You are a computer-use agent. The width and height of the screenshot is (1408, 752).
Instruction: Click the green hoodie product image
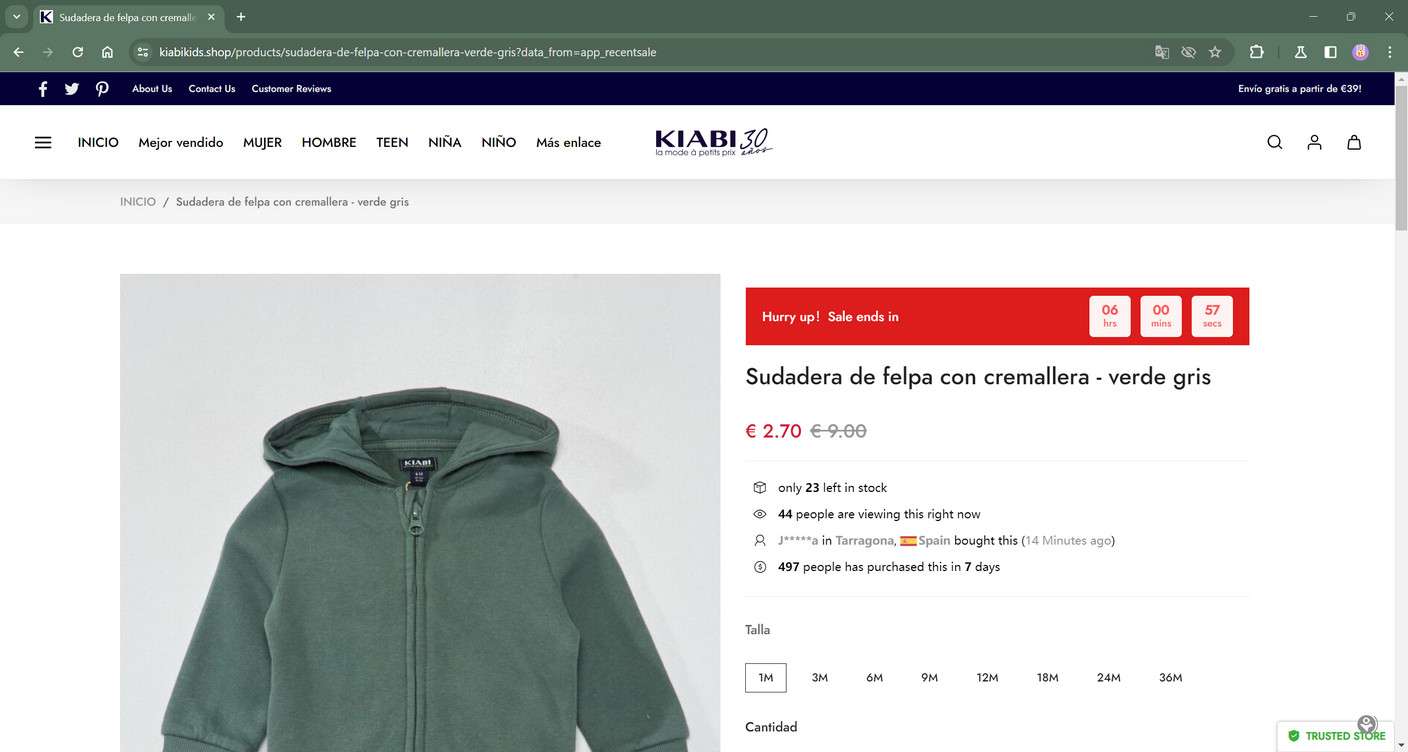tap(420, 513)
